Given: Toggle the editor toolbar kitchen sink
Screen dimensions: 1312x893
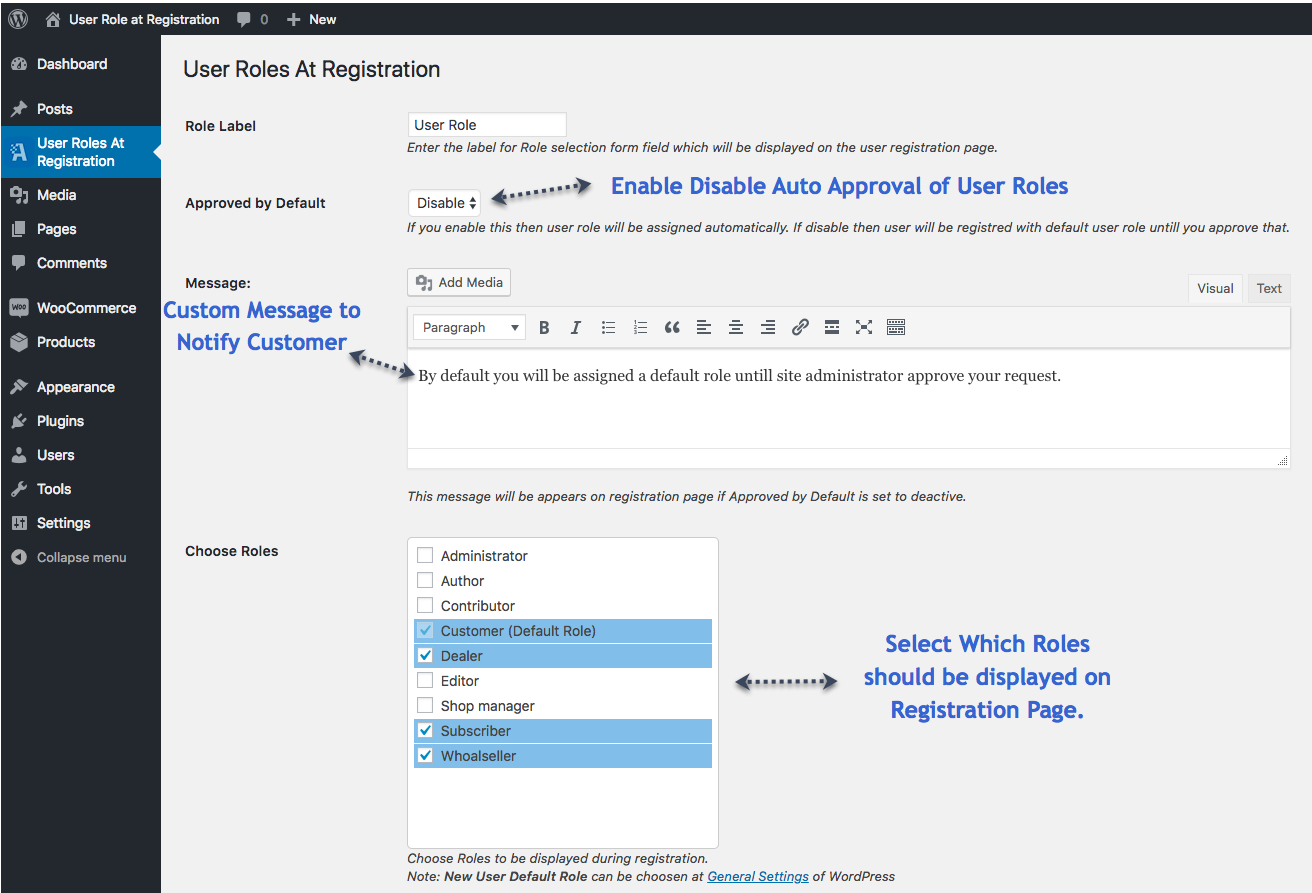Looking at the screenshot, I should [896, 327].
